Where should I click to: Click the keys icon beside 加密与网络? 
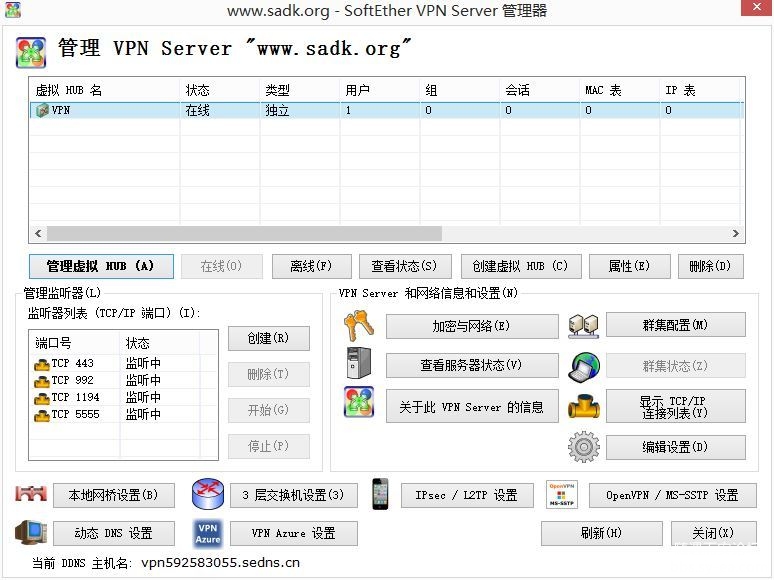[359, 326]
